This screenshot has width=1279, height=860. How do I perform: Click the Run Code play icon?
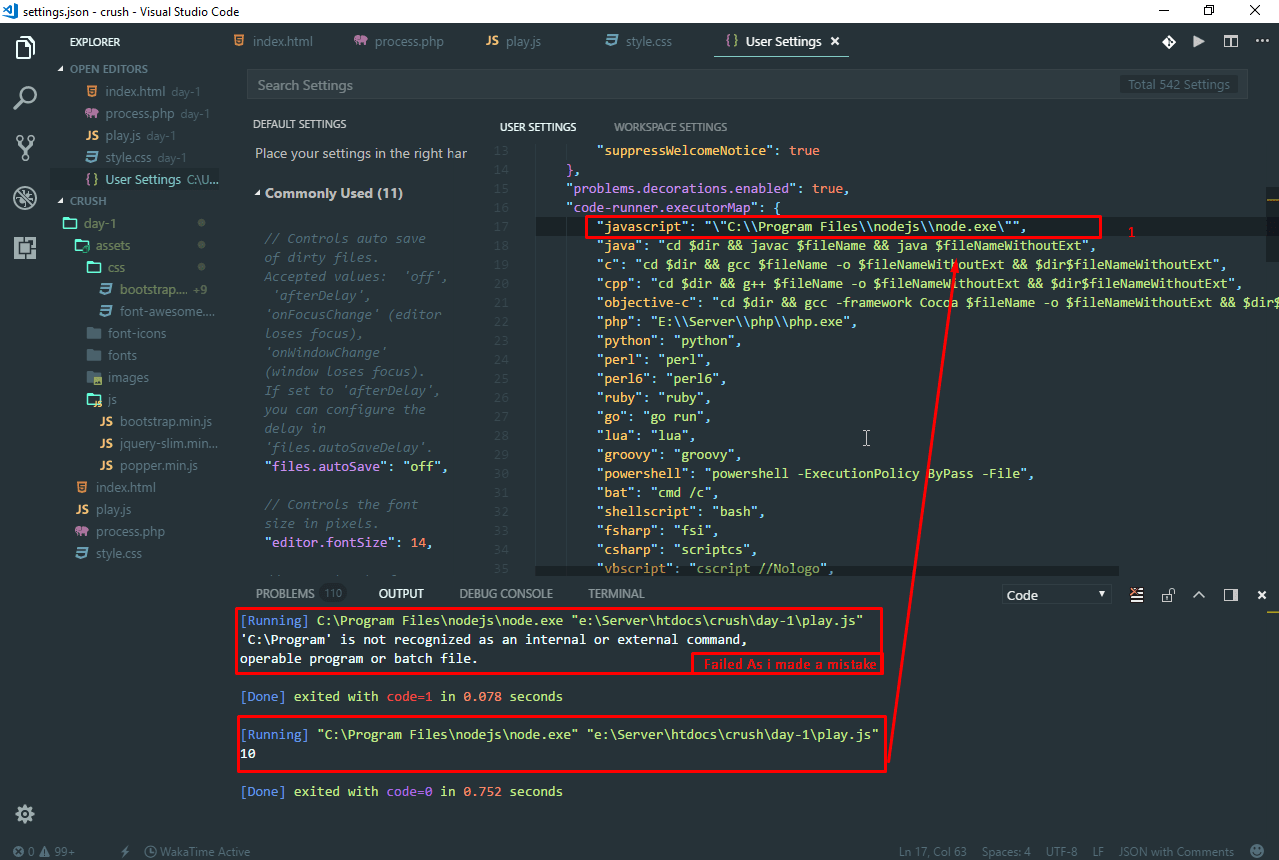pos(1198,42)
